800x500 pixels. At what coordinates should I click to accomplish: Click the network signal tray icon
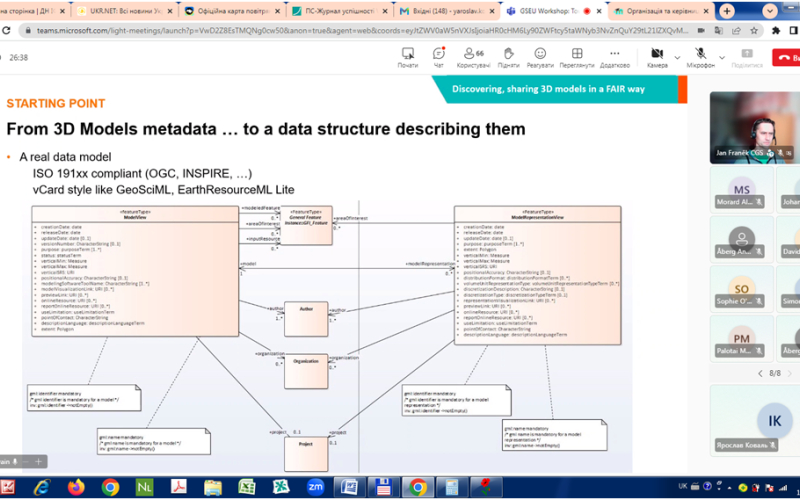(x=782, y=488)
